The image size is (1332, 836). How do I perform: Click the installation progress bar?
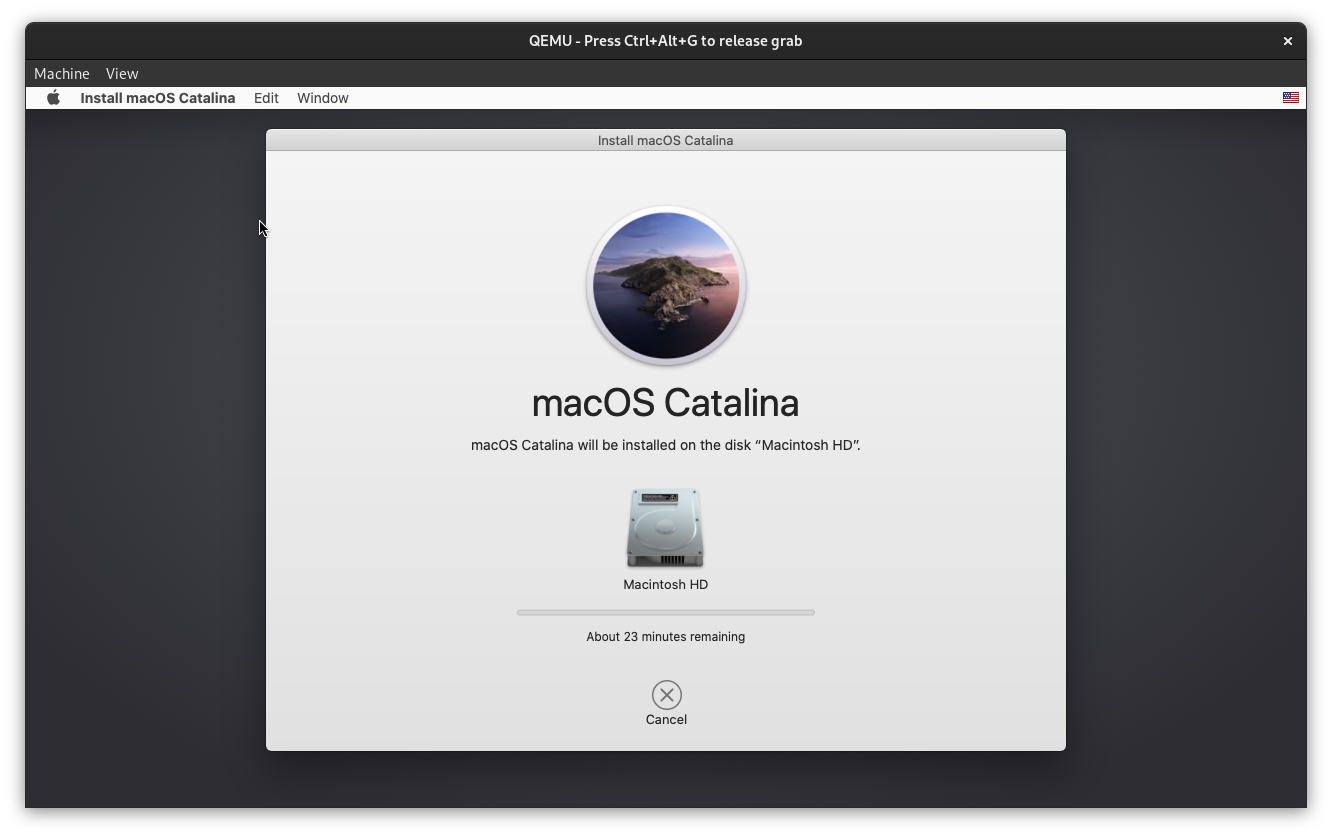click(665, 612)
